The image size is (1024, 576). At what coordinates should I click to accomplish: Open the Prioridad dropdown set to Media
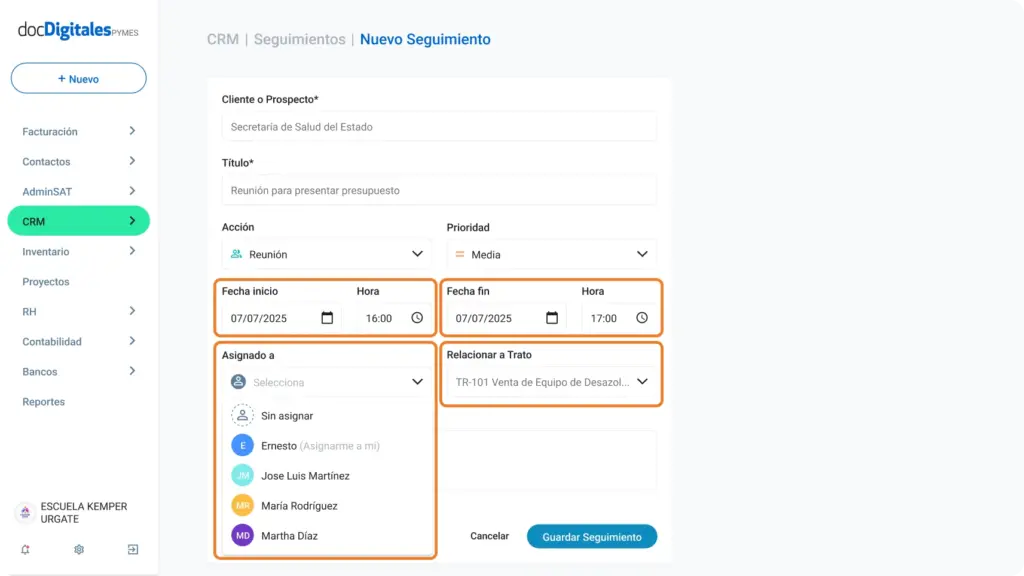[x=551, y=255]
